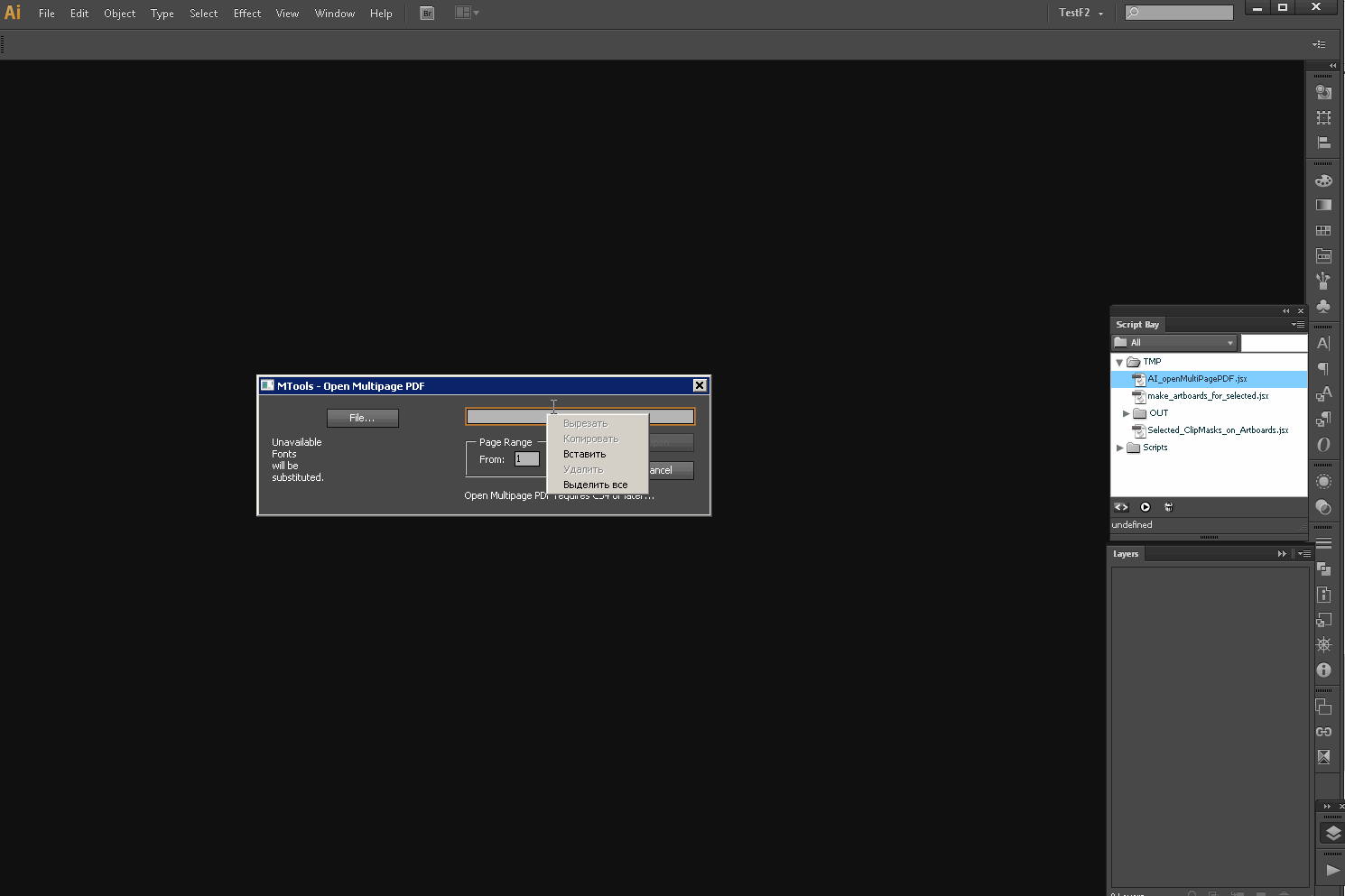The height and width of the screenshot is (896, 1345).
Task: Open the File menu
Action: click(46, 14)
